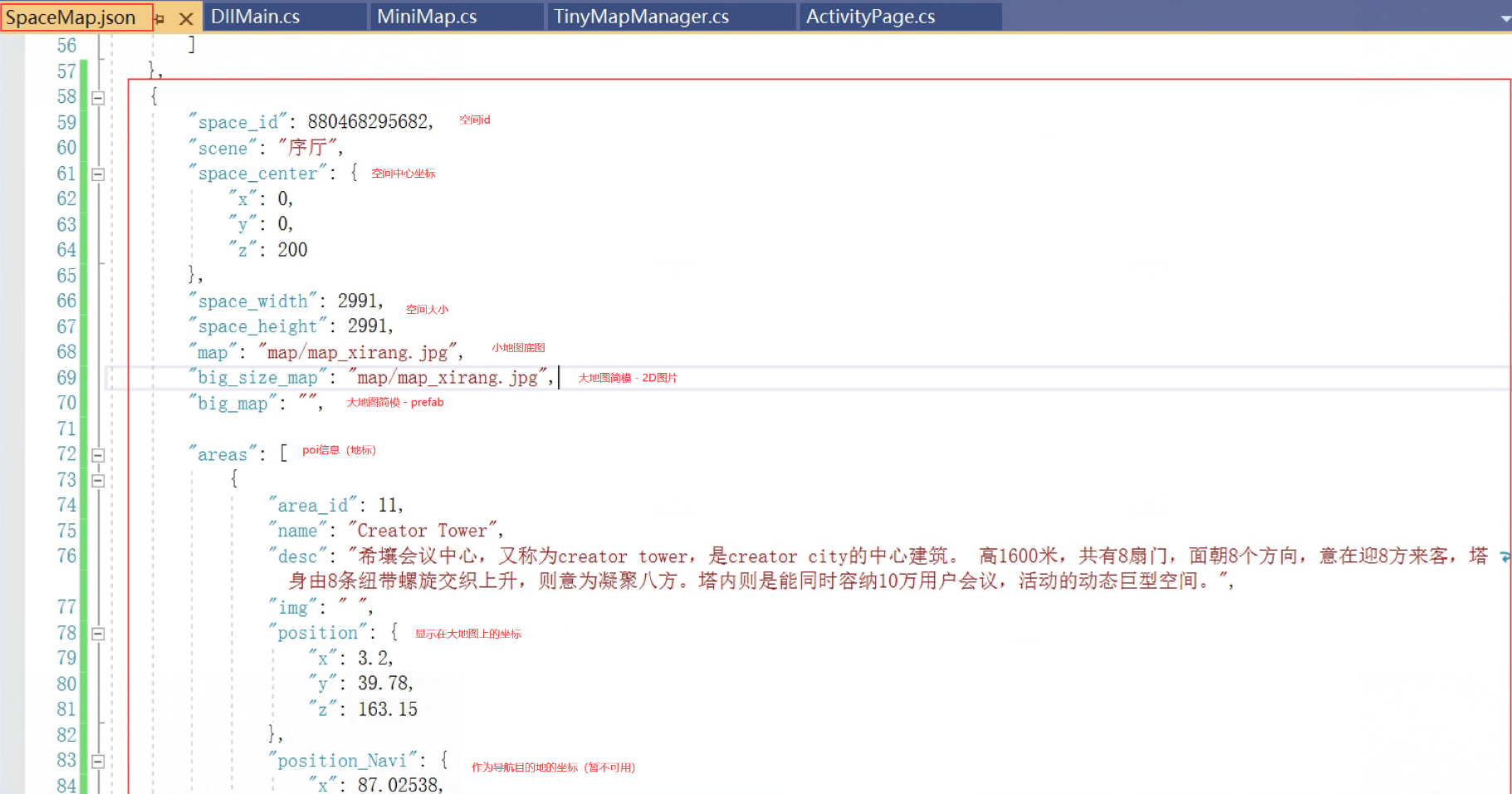Pin the SpaceMap.json tab

tap(159, 18)
